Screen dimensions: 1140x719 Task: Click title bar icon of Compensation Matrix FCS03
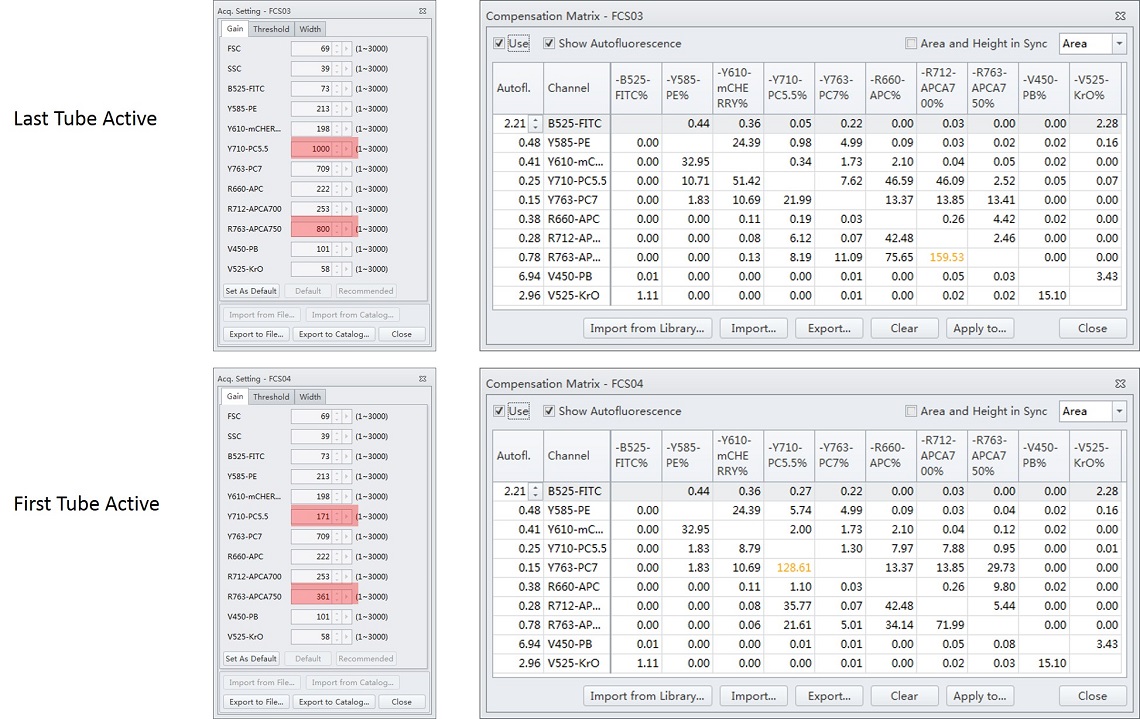(x=1120, y=15)
